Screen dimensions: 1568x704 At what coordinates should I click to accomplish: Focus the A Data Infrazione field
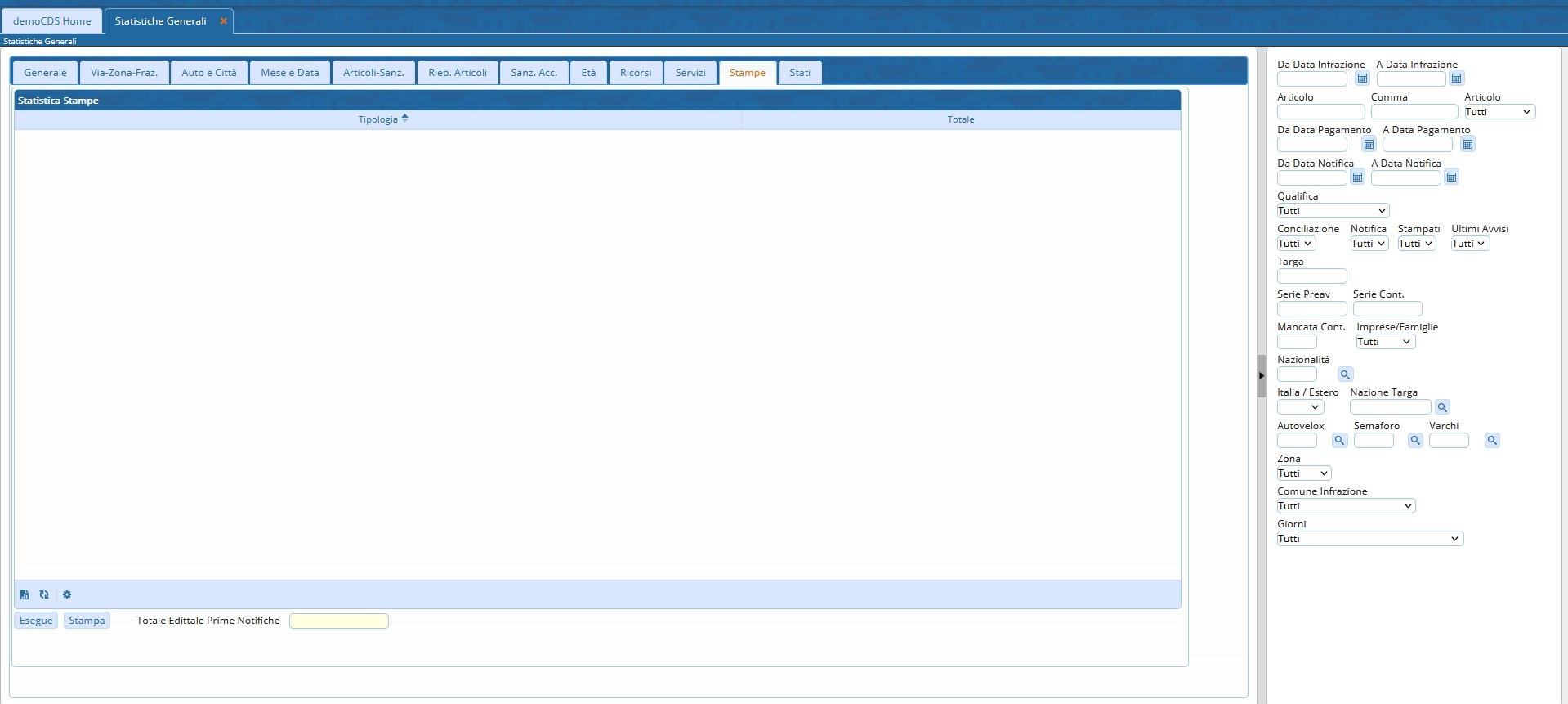1411,79
